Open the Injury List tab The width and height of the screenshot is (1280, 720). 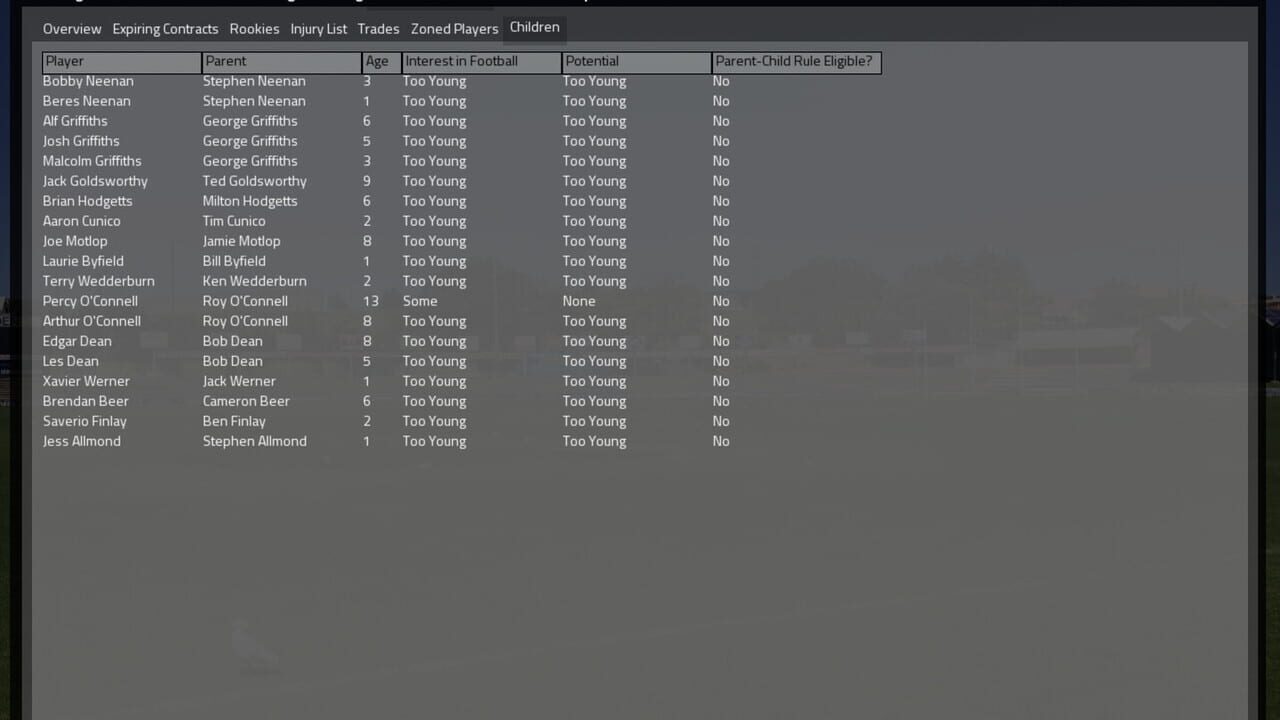[319, 29]
